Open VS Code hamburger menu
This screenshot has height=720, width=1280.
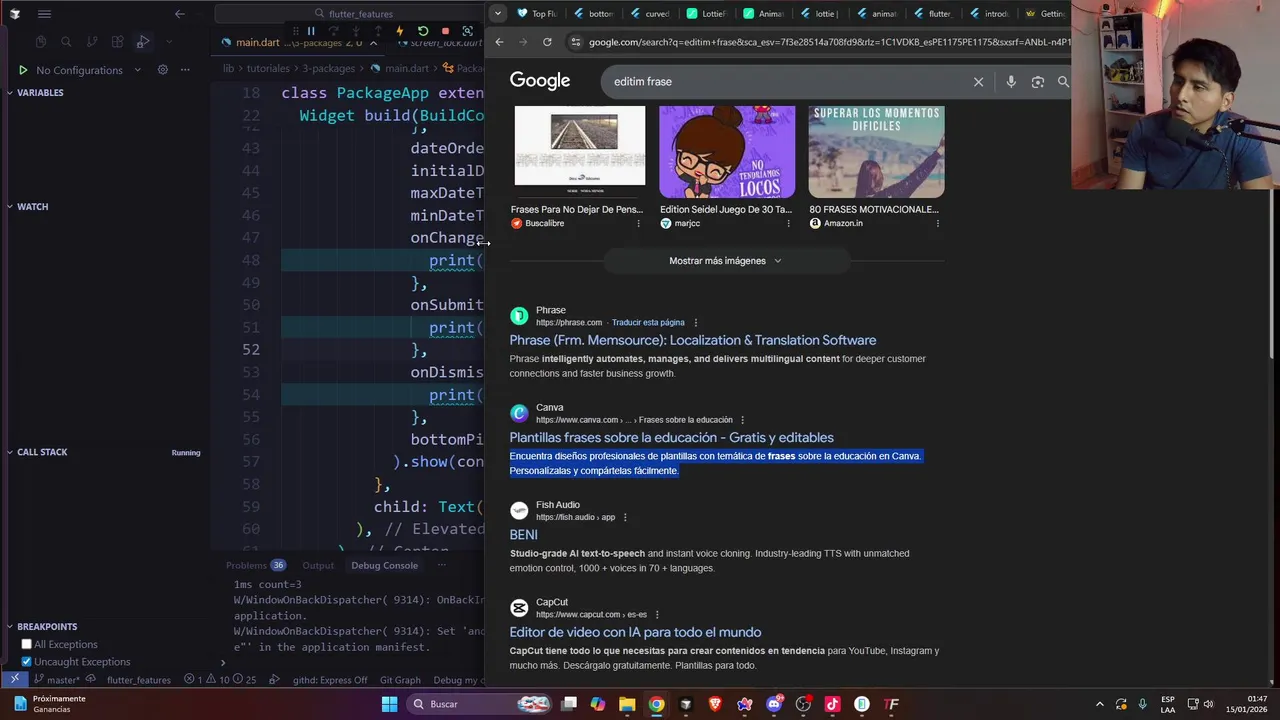click(44, 14)
